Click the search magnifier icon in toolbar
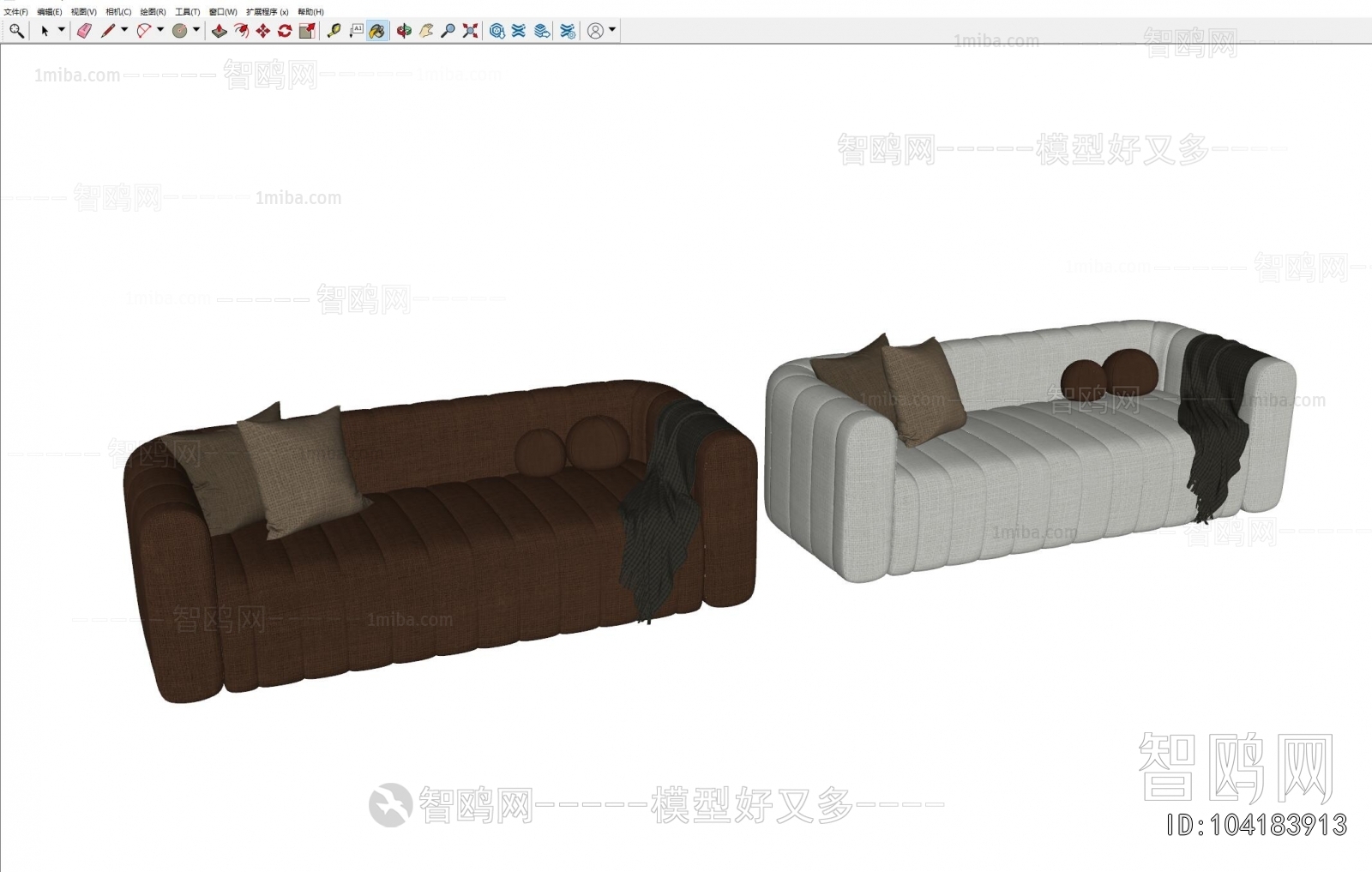The width and height of the screenshot is (1372, 872). [x=16, y=31]
